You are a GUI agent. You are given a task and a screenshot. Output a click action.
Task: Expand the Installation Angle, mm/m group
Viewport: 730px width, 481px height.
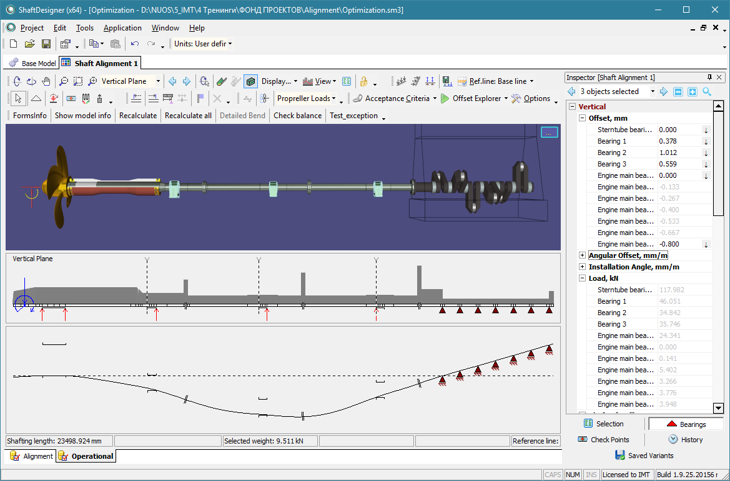(x=582, y=267)
